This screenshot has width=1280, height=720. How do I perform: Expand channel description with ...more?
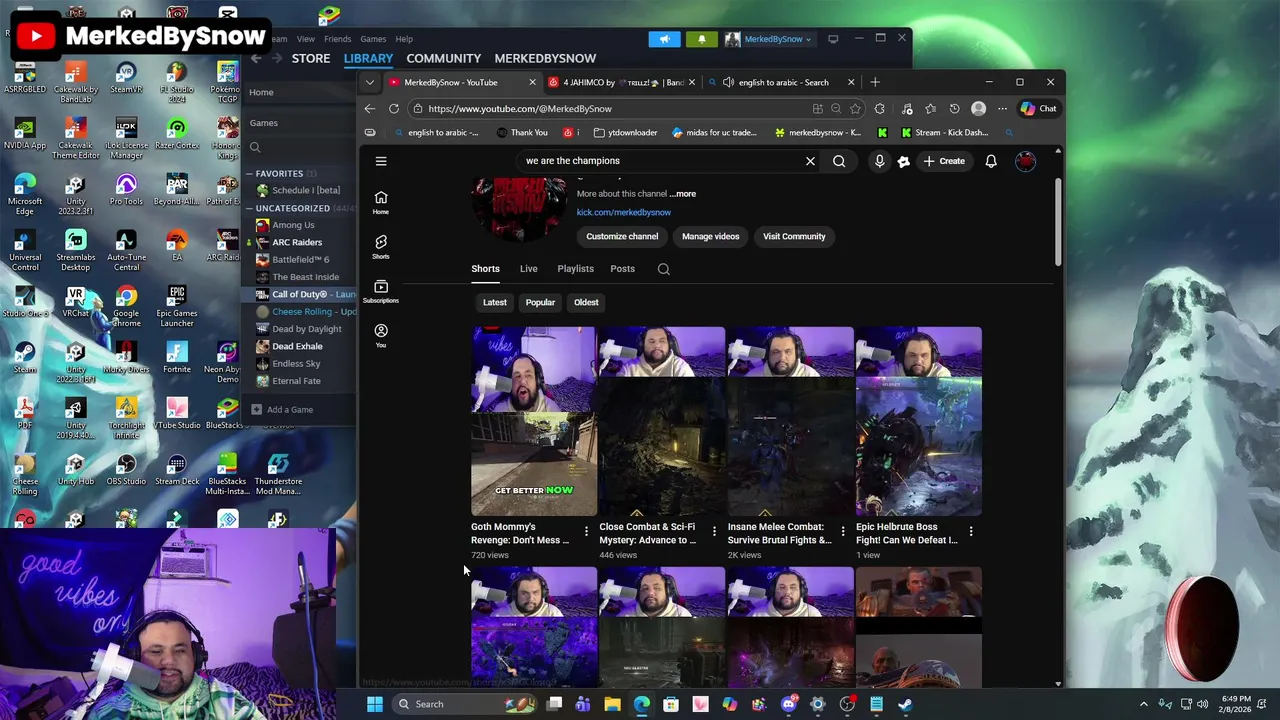click(x=683, y=194)
